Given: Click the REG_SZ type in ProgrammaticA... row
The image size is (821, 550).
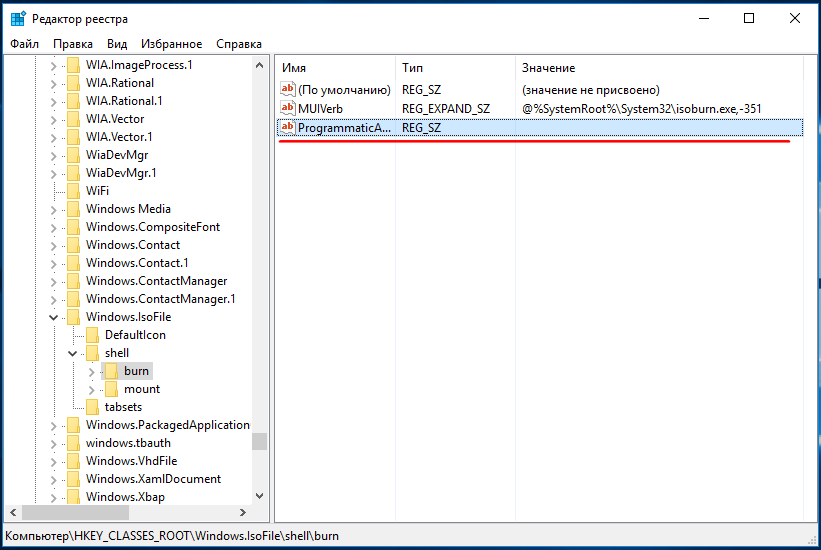Looking at the screenshot, I should pyautogui.click(x=421, y=128).
